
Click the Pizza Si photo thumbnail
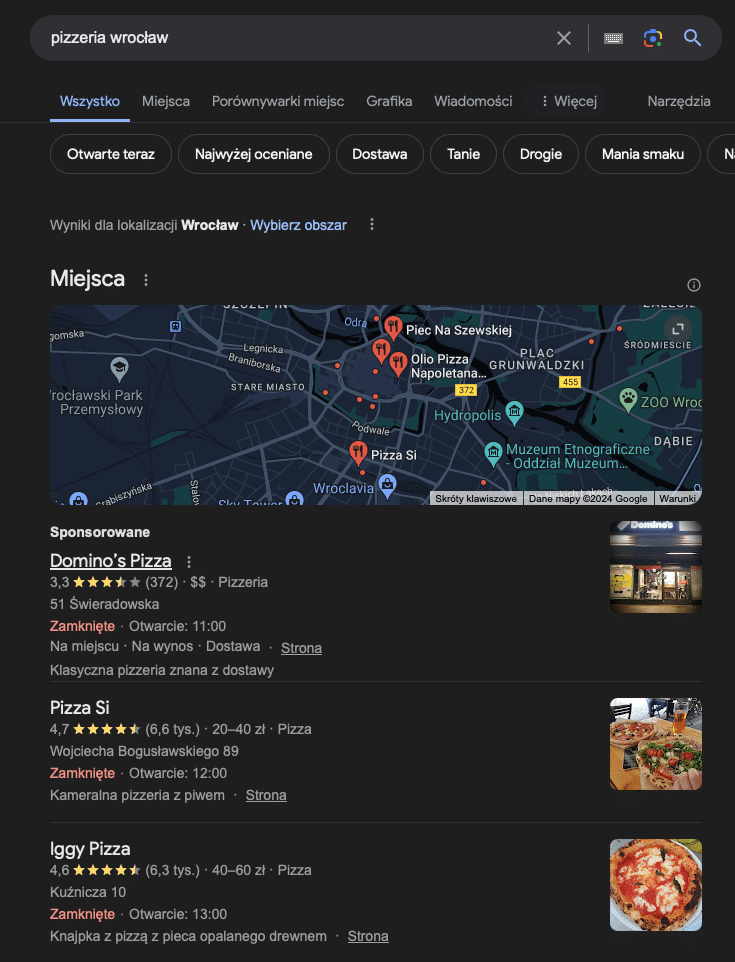tap(656, 744)
